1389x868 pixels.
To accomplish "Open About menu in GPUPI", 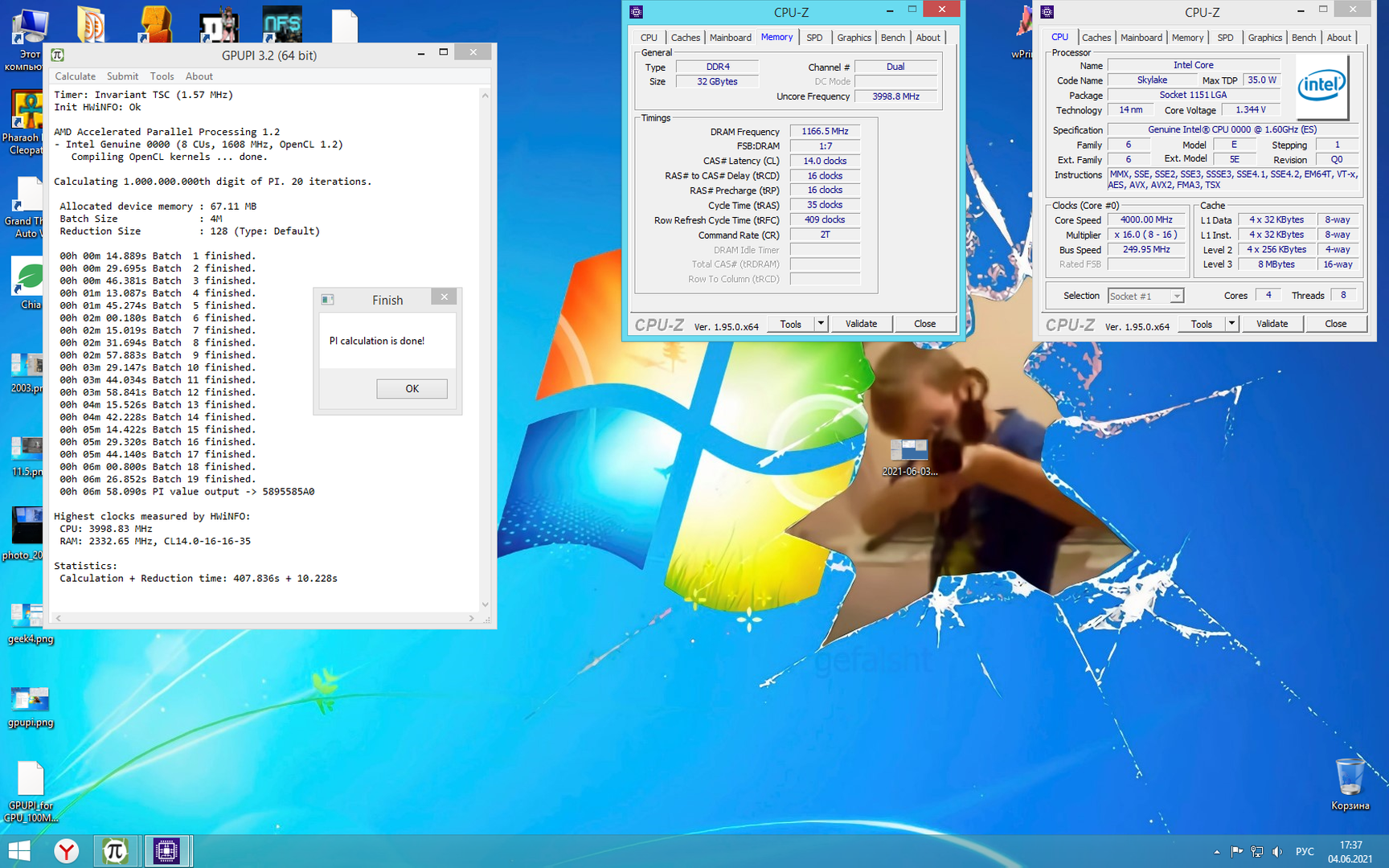I will click(199, 76).
